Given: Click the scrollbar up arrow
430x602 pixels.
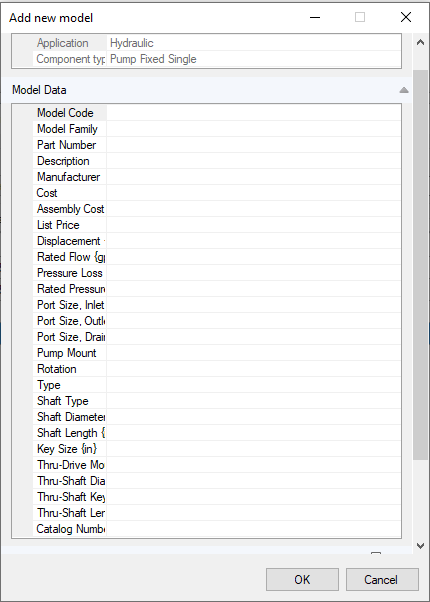Looking at the screenshot, I should 420,42.
